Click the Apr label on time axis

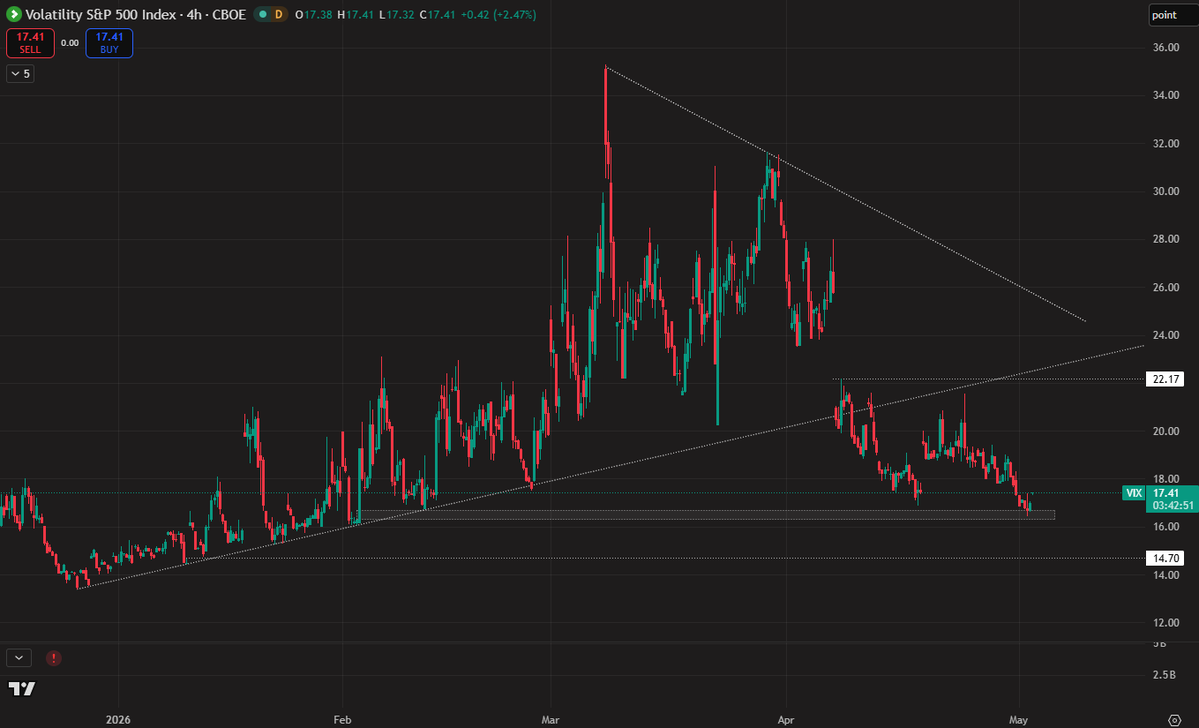coord(785,720)
